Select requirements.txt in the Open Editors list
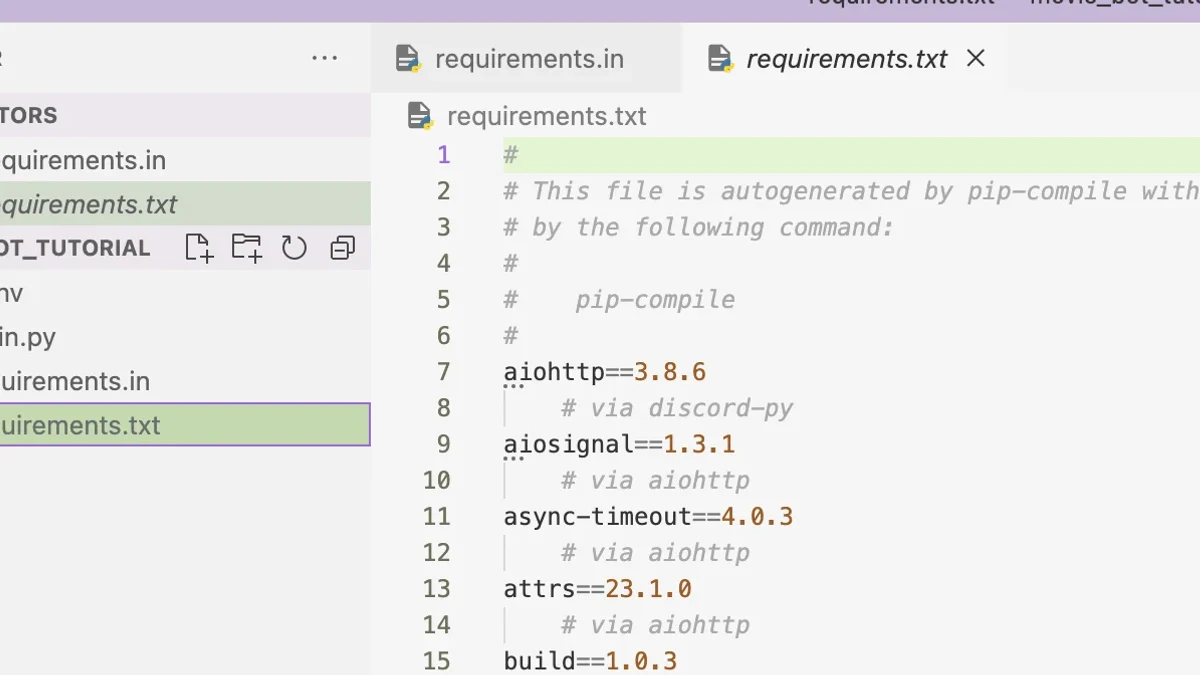This screenshot has height=675, width=1200. (x=185, y=204)
